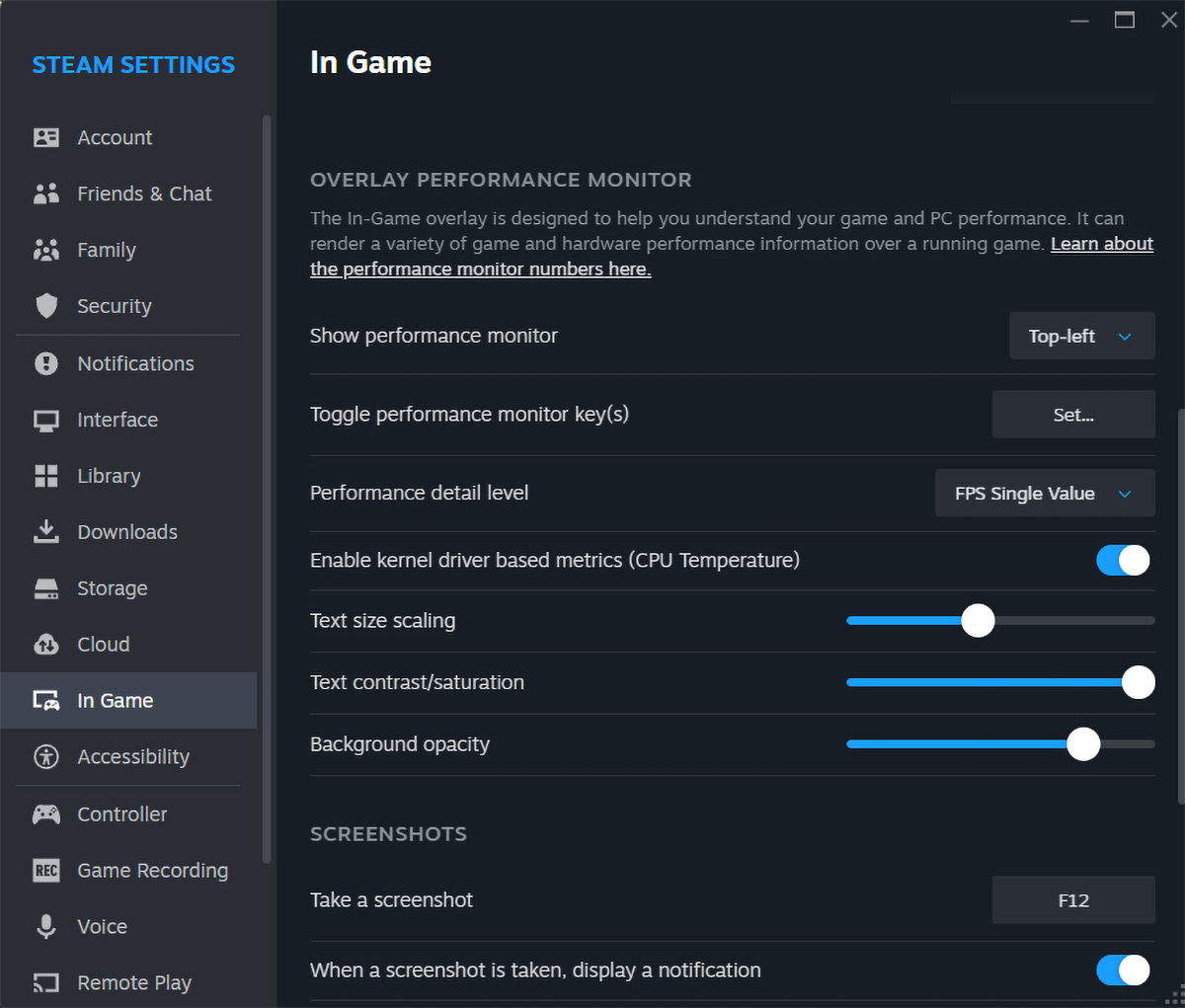Expand the Performance detail level dropdown
This screenshot has height=1008, width=1185.
[1044, 494]
